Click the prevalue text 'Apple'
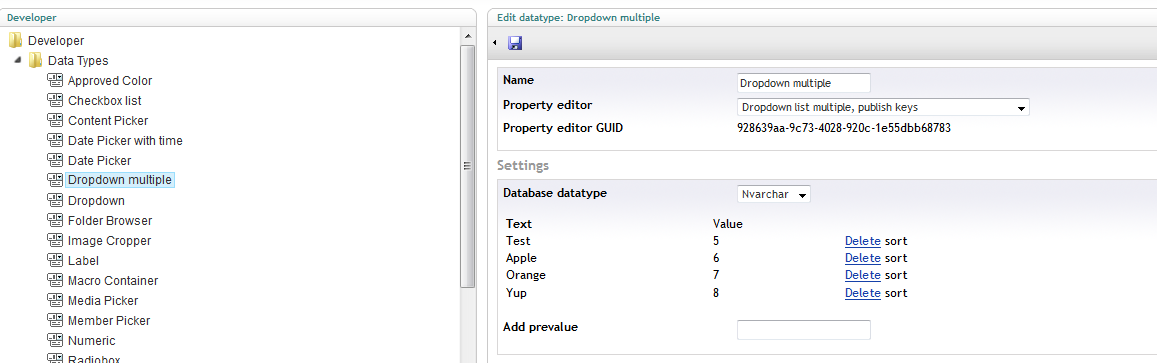The width and height of the screenshot is (1157, 363). coord(522,258)
